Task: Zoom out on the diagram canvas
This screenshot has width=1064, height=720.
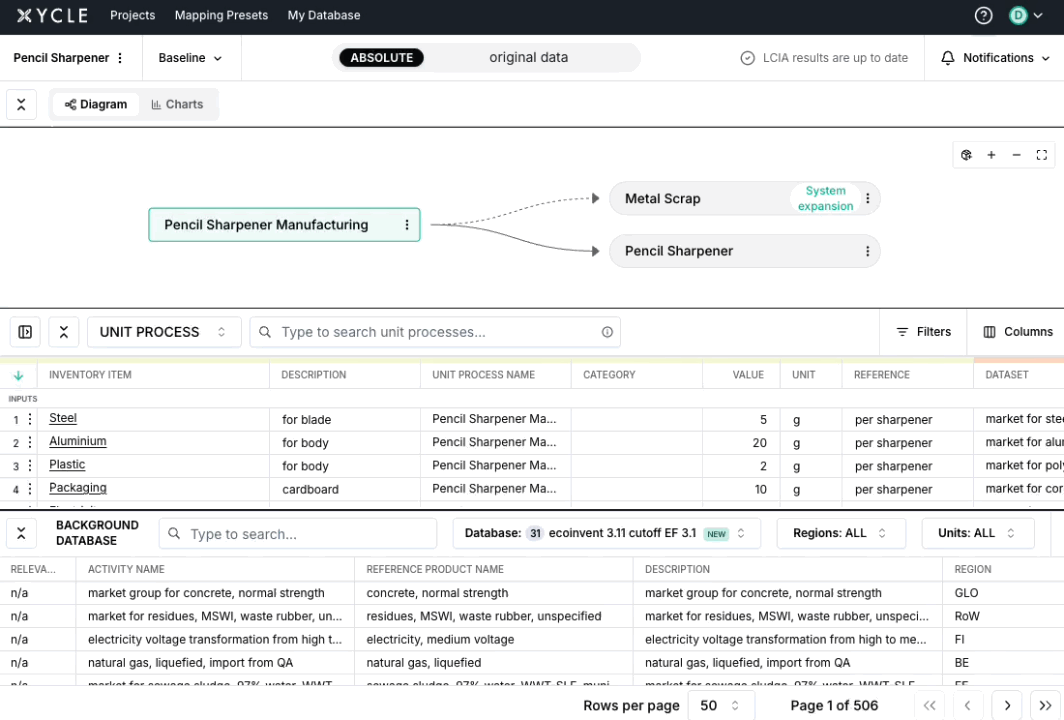Action: (1016, 155)
